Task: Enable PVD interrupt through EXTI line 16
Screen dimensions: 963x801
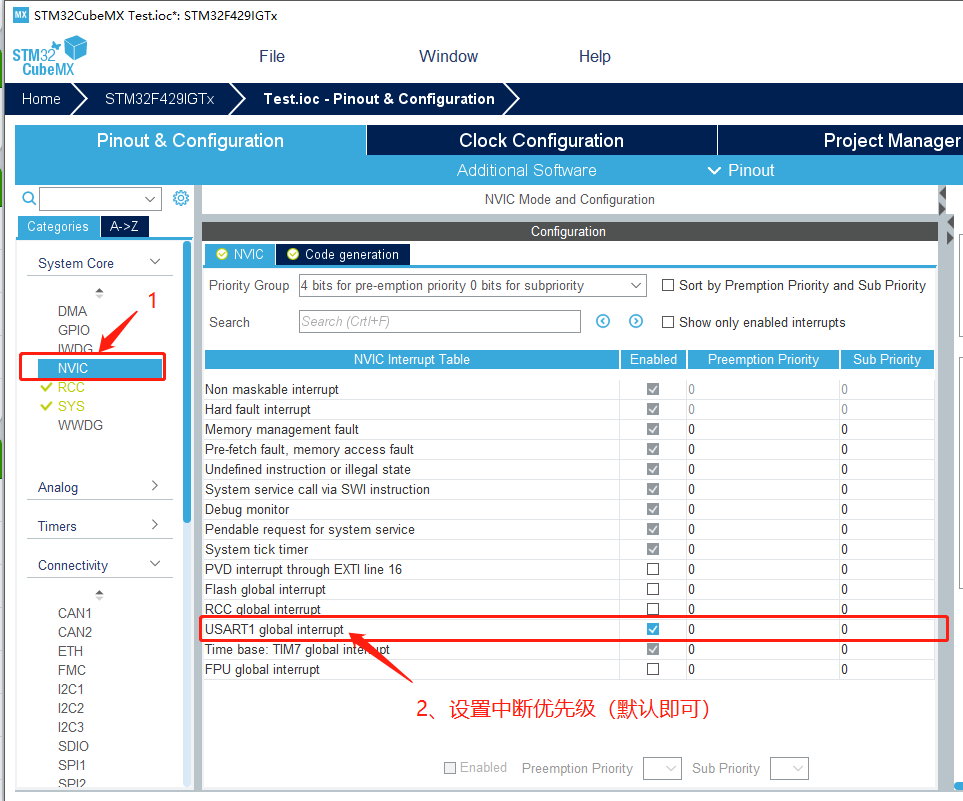Action: pos(653,569)
